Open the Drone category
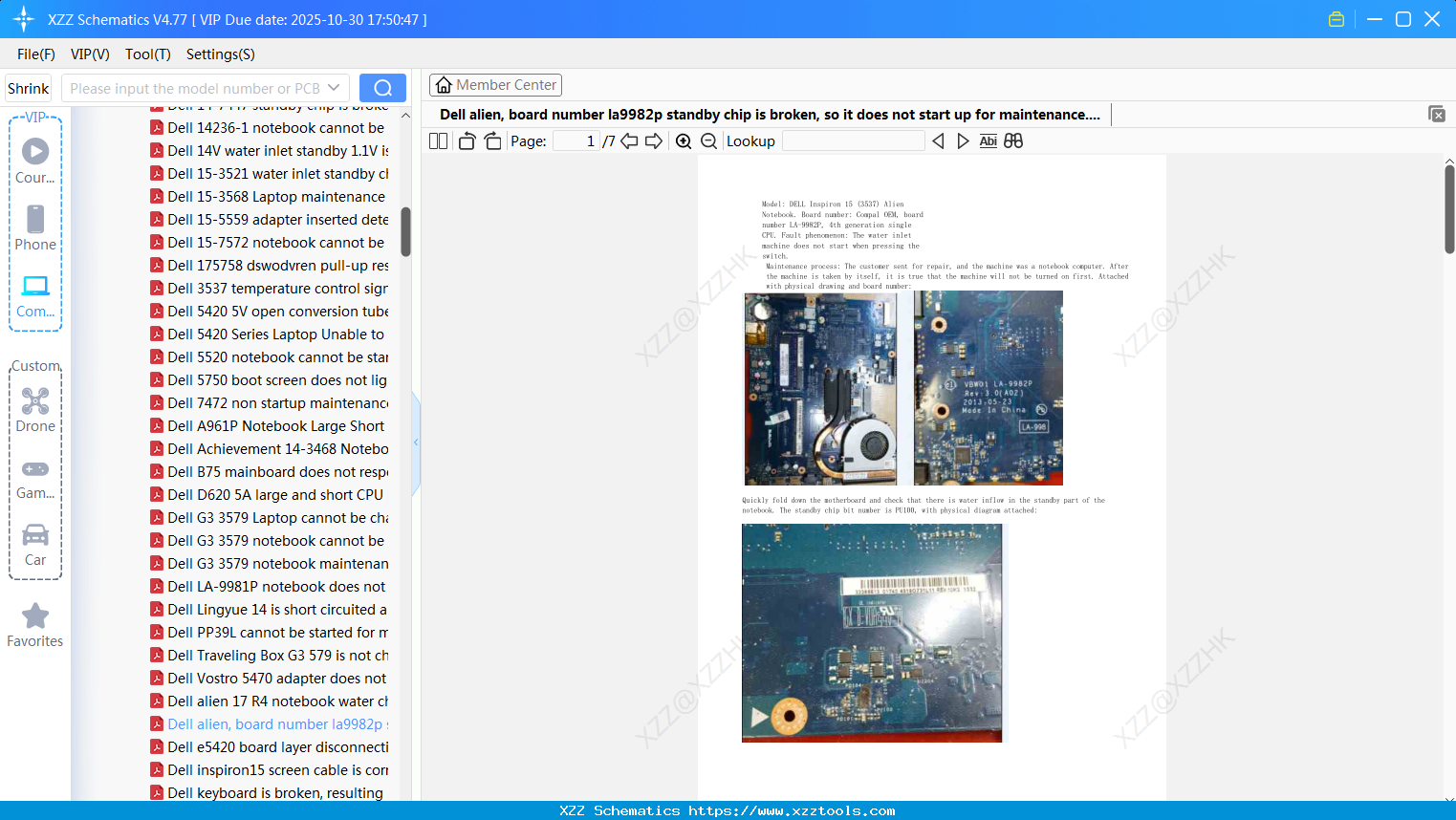 pyautogui.click(x=35, y=409)
